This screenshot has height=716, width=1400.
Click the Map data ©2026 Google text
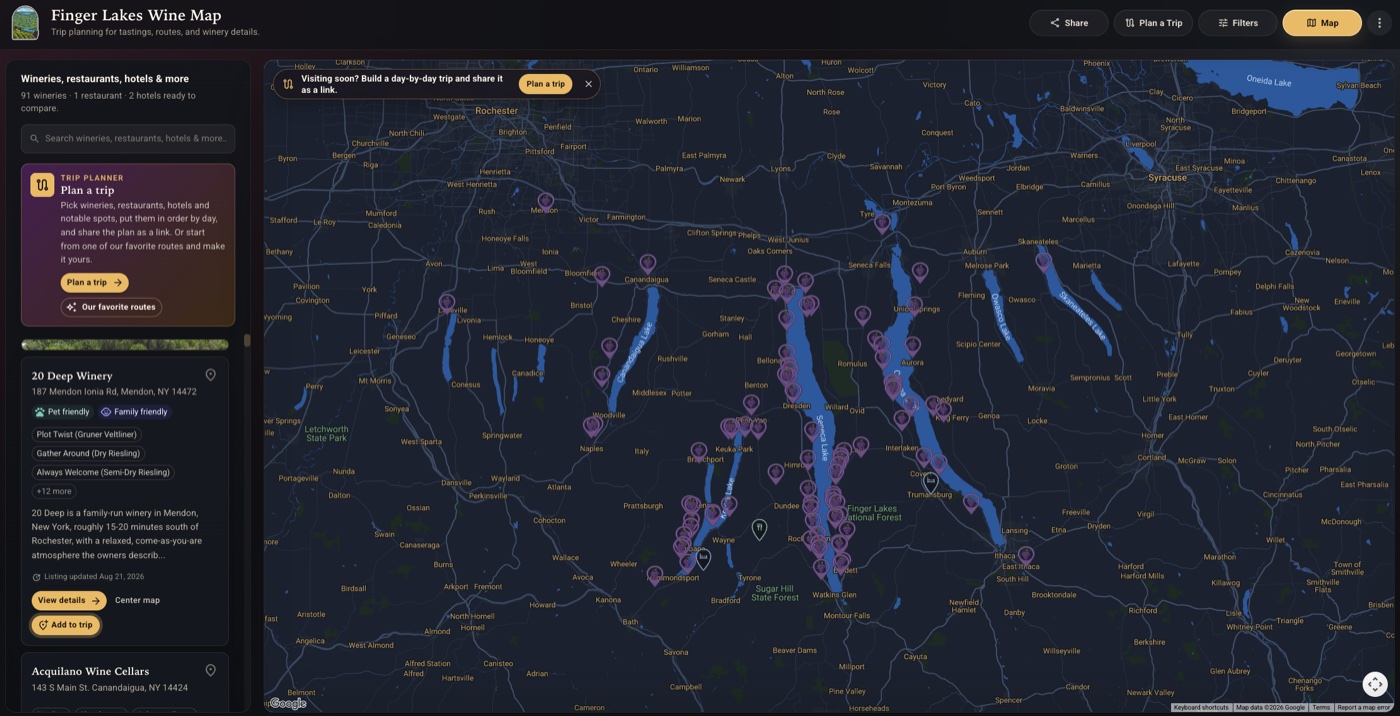[1270, 708]
